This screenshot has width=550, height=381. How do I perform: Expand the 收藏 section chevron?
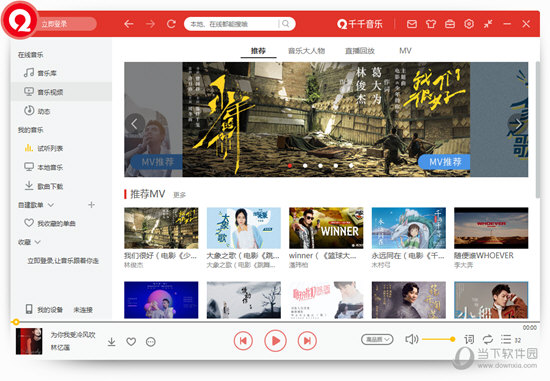click(38, 242)
